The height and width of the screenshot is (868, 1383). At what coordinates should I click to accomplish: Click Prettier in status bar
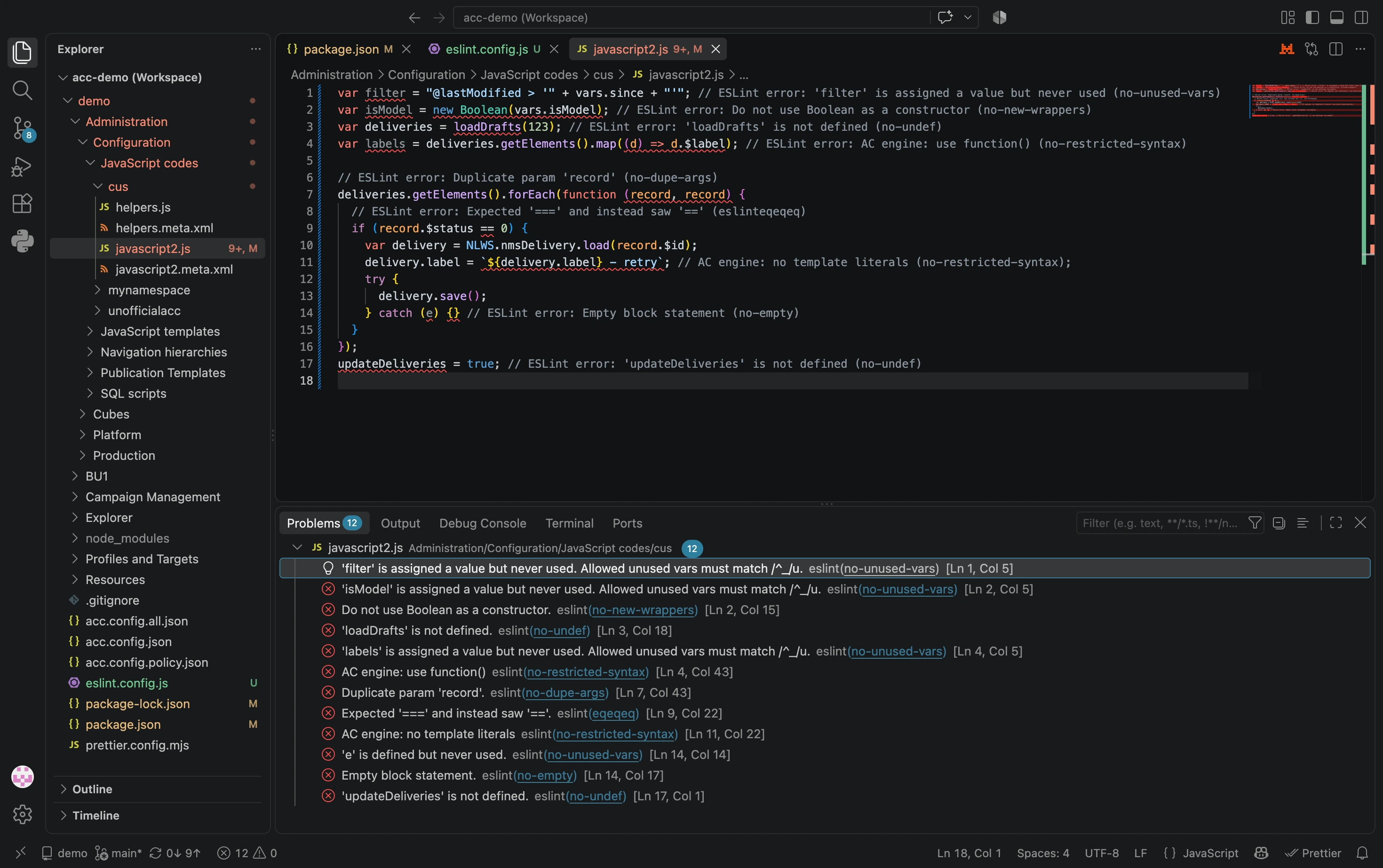1313,853
